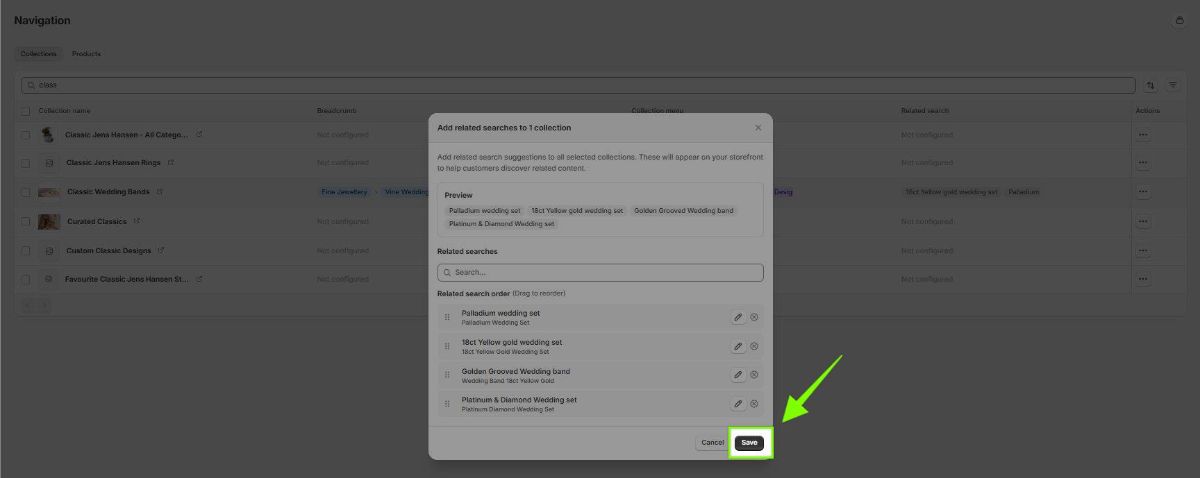Open actions menu for Classic Wedding Bands
The height and width of the screenshot is (478, 1200).
pyautogui.click(x=1143, y=192)
